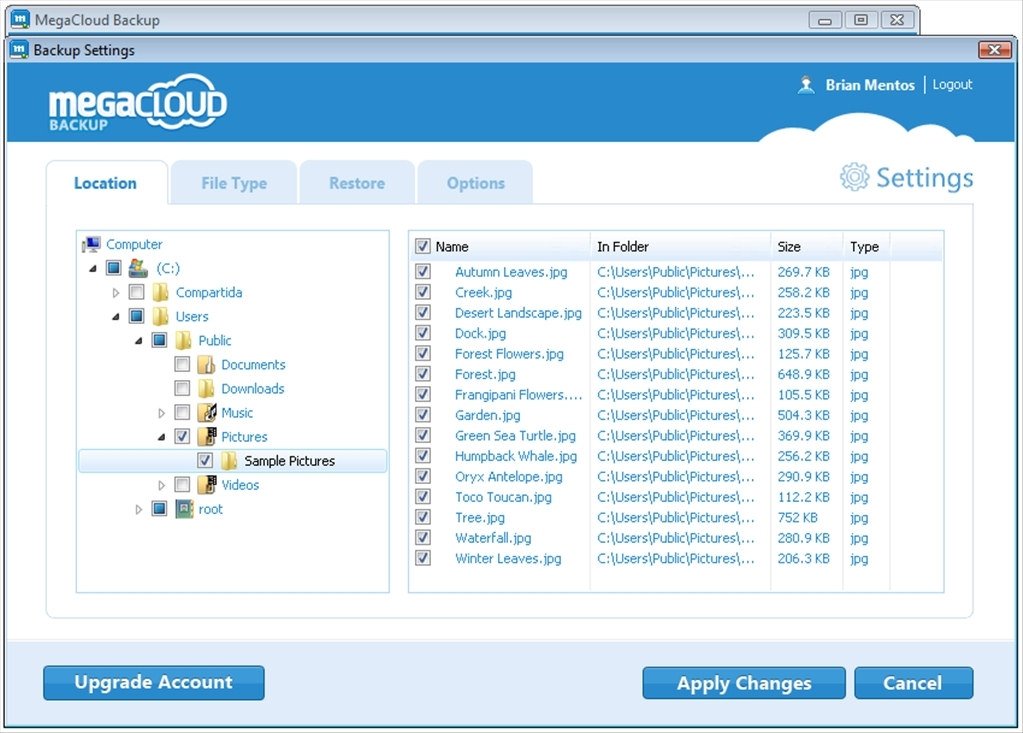Toggle the Downloads folder checkbox
Image resolution: width=1023 pixels, height=733 pixels.
pyautogui.click(x=182, y=389)
